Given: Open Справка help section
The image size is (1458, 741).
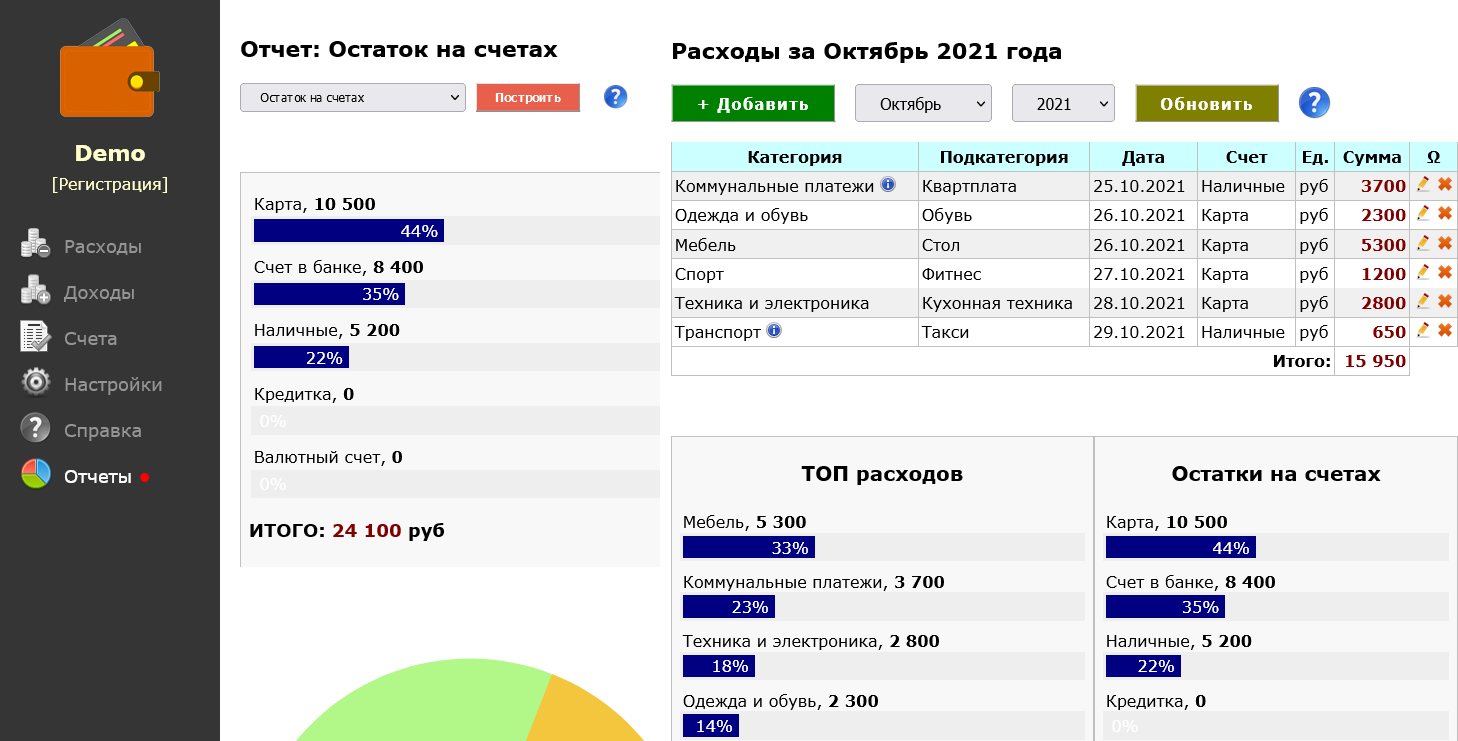Looking at the screenshot, I should click(103, 431).
